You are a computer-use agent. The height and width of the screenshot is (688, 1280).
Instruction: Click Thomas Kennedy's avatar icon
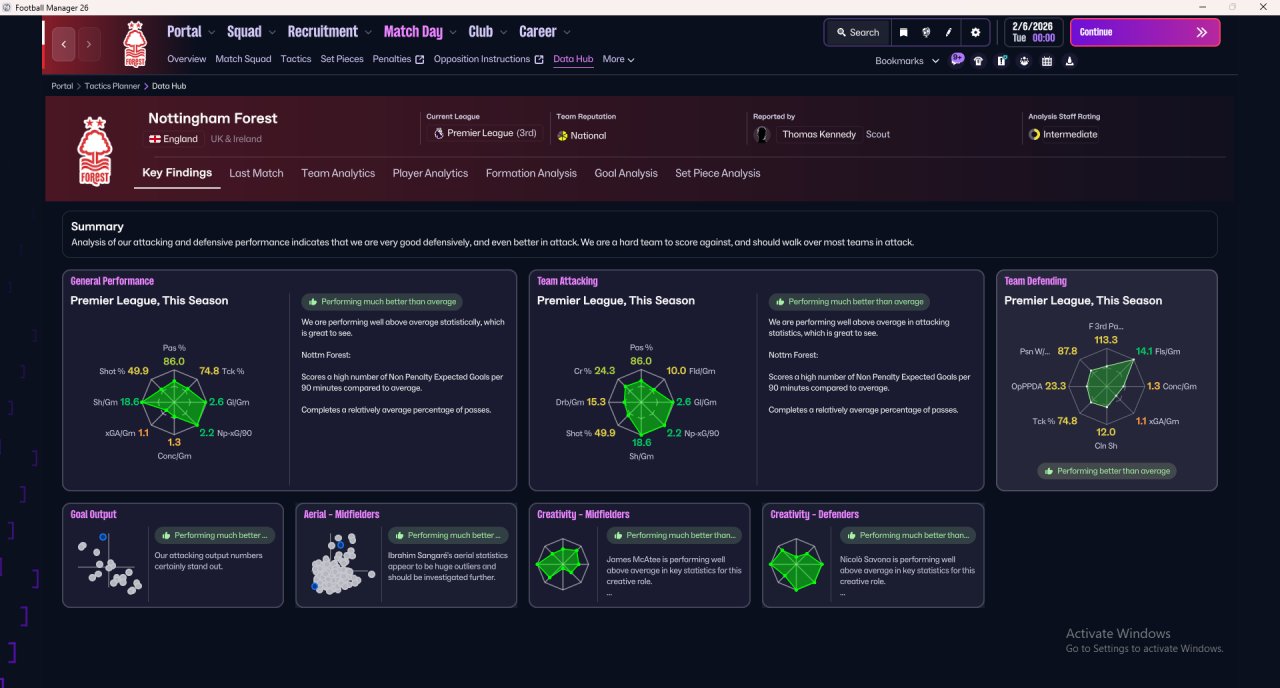pyautogui.click(x=763, y=134)
